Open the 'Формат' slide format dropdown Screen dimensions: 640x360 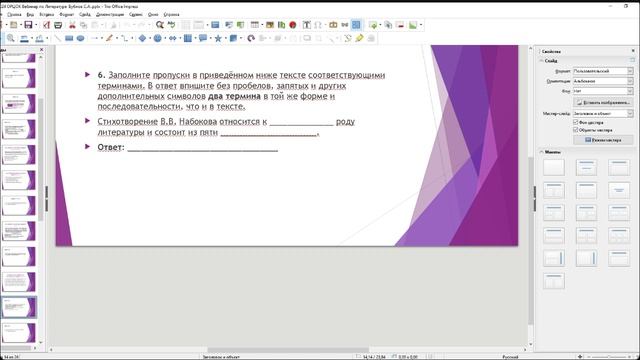pos(603,71)
